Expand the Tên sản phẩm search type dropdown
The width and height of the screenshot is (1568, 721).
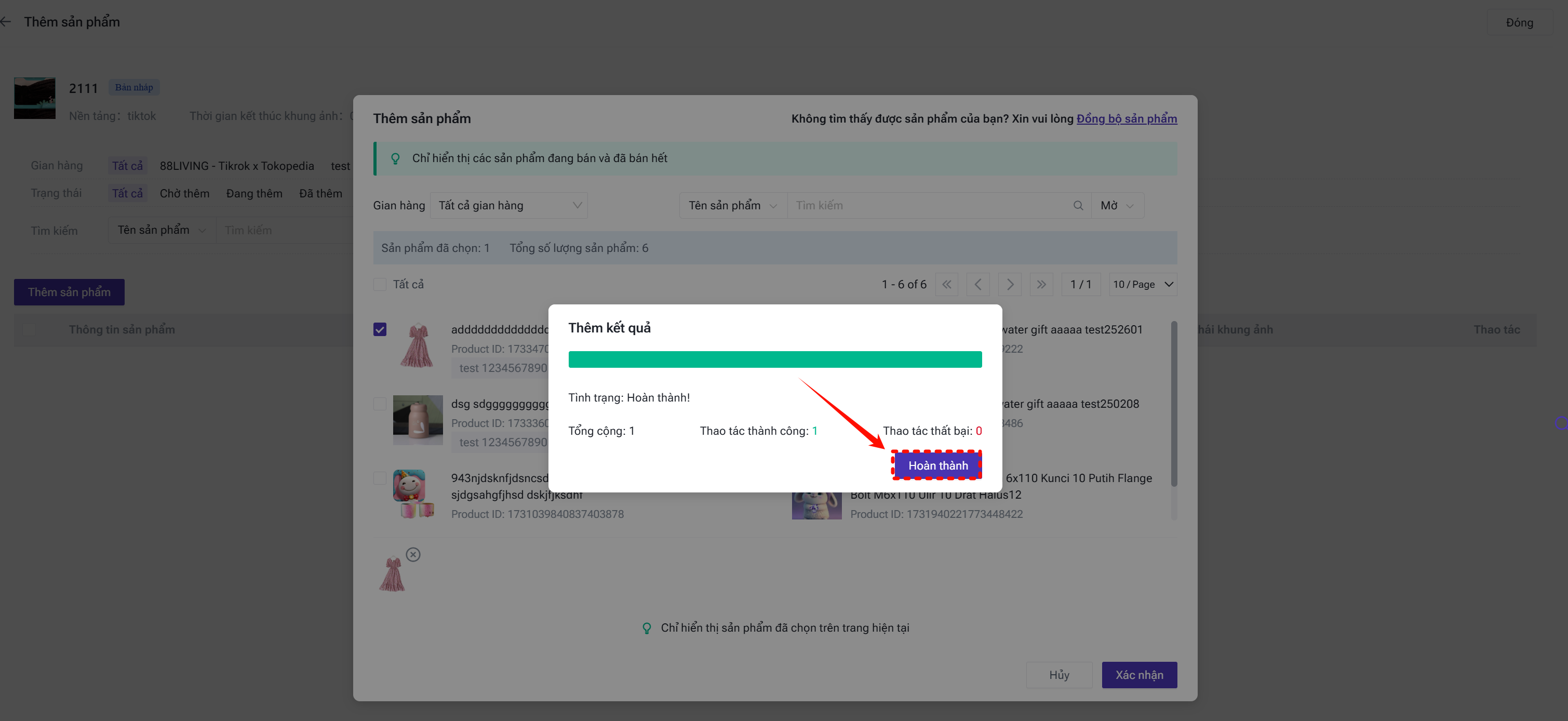coord(732,206)
